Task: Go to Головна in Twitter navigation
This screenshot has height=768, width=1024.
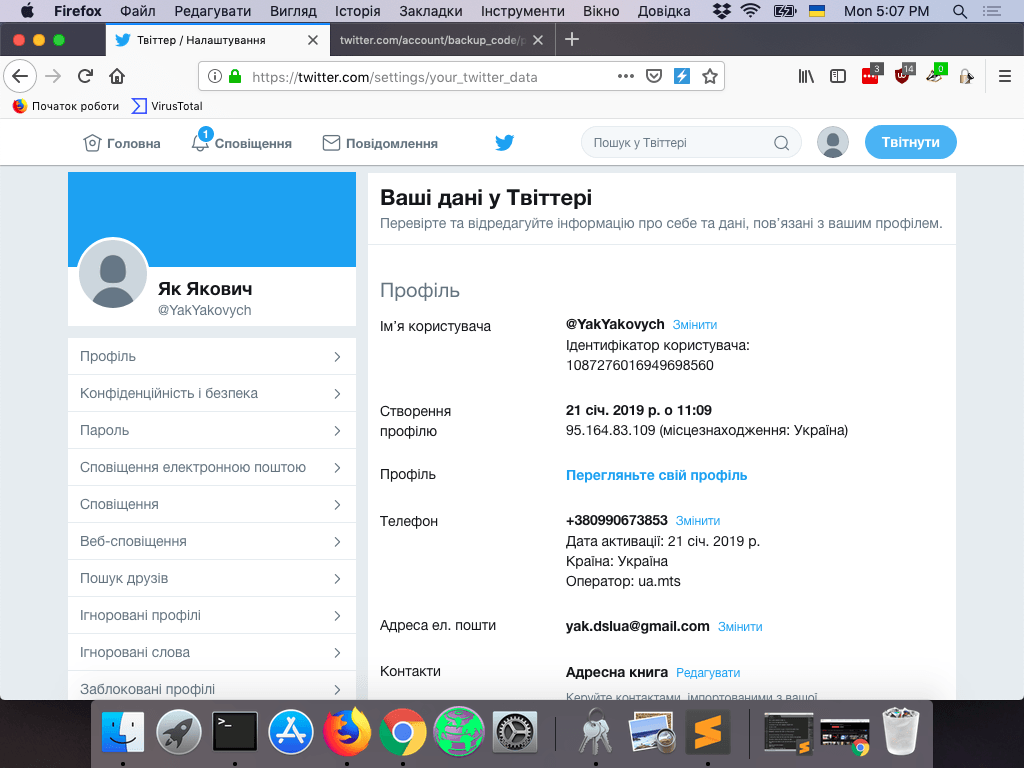Action: 122,143
